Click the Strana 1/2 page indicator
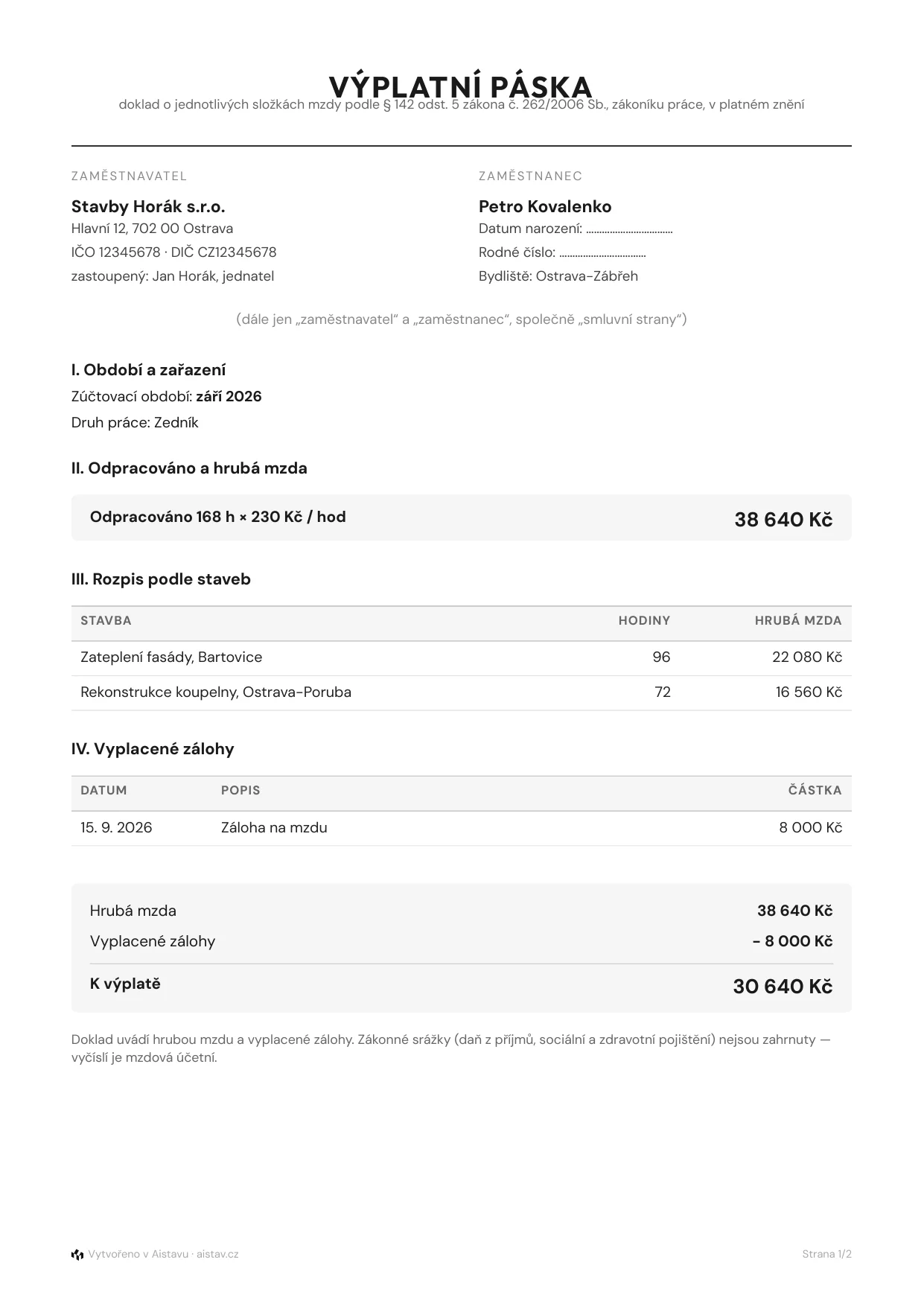The height and width of the screenshot is (1306, 924). click(x=826, y=1255)
